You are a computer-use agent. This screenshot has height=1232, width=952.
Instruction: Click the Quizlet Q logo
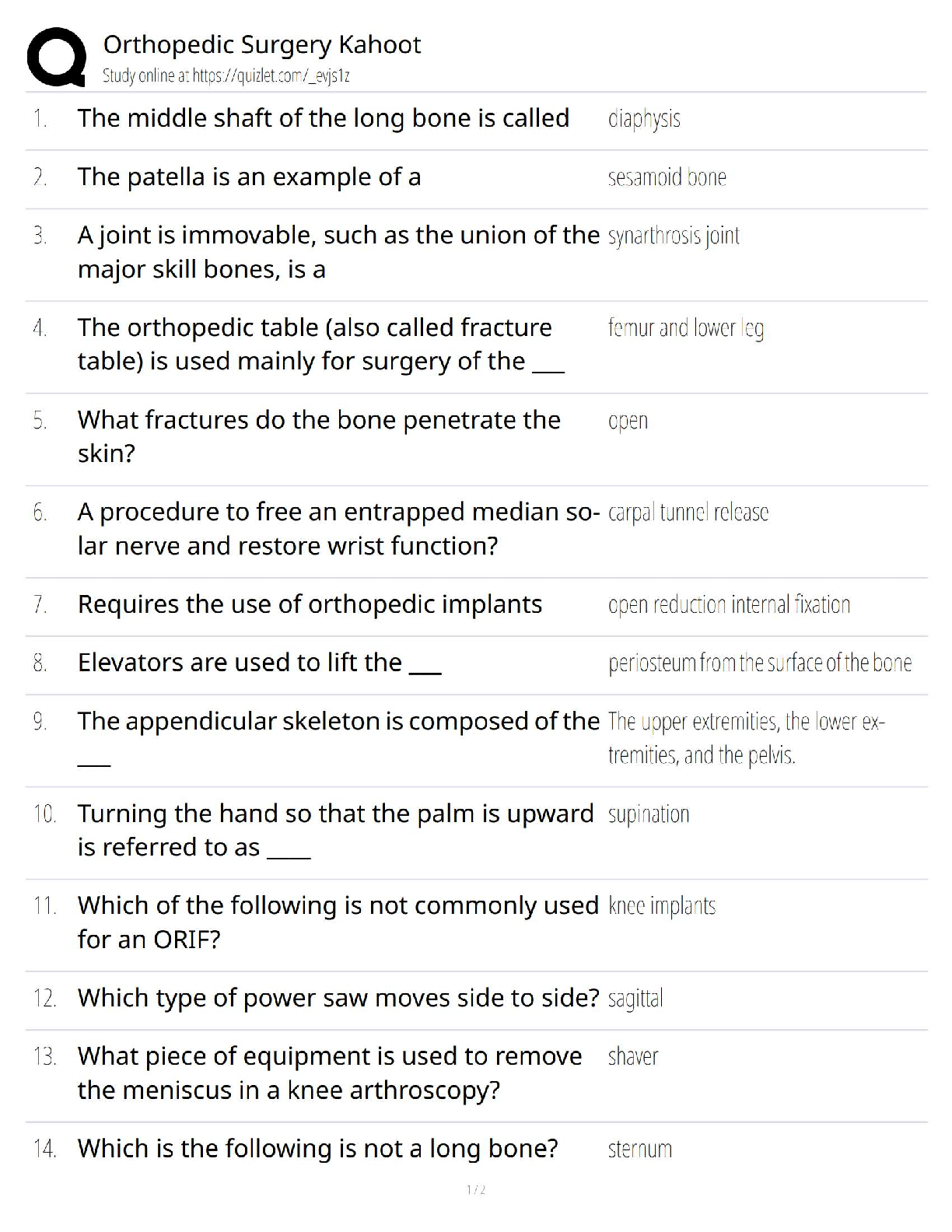point(56,56)
